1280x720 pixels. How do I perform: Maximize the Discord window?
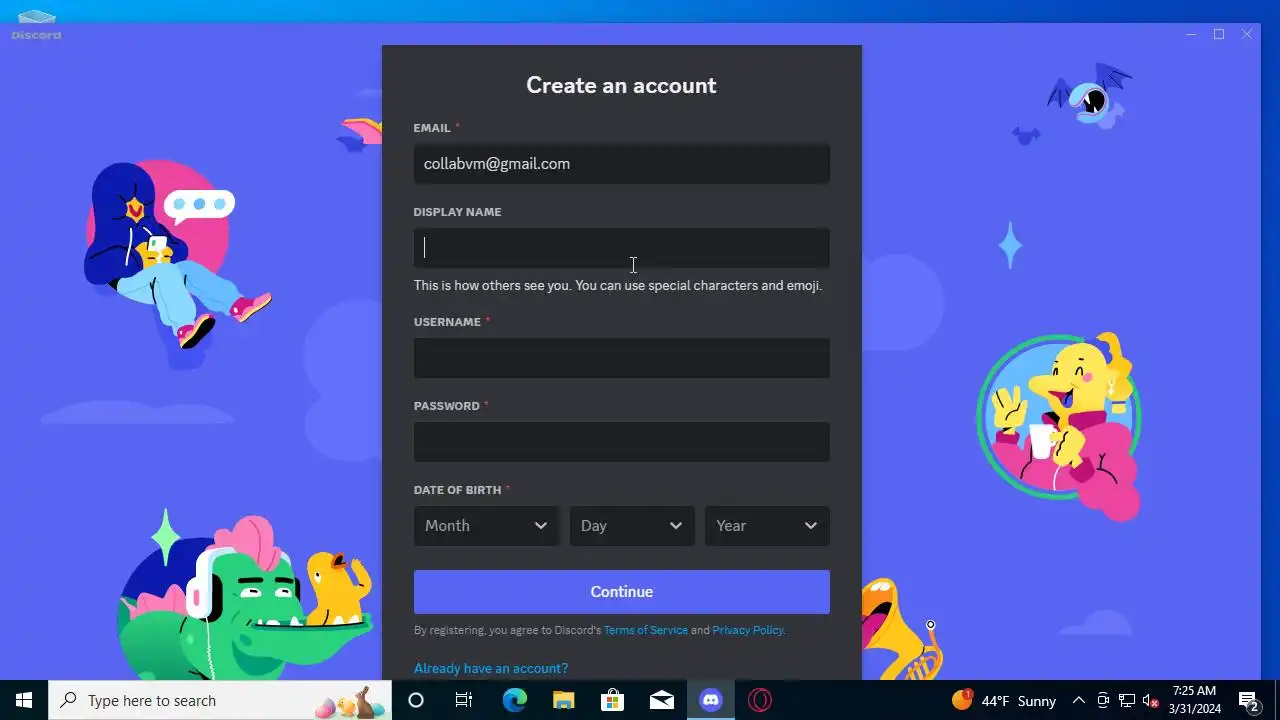(x=1219, y=34)
